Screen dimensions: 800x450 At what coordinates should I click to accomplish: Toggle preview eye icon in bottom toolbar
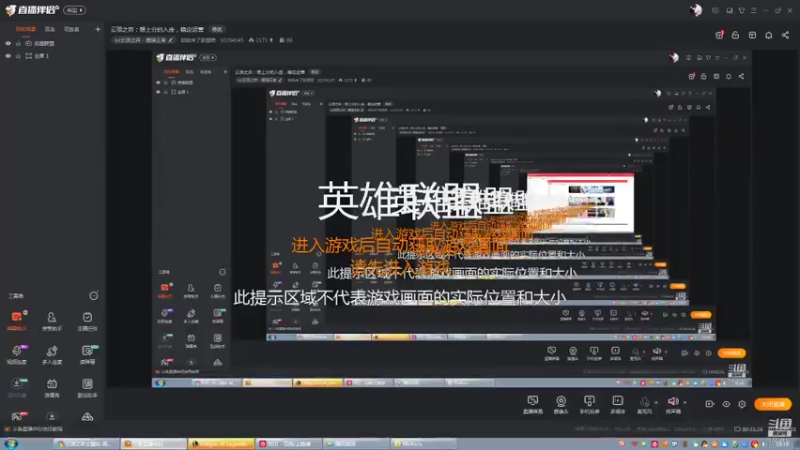[x=726, y=404]
